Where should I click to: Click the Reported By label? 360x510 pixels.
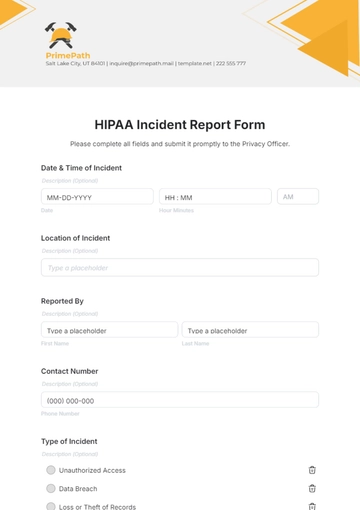tap(62, 301)
